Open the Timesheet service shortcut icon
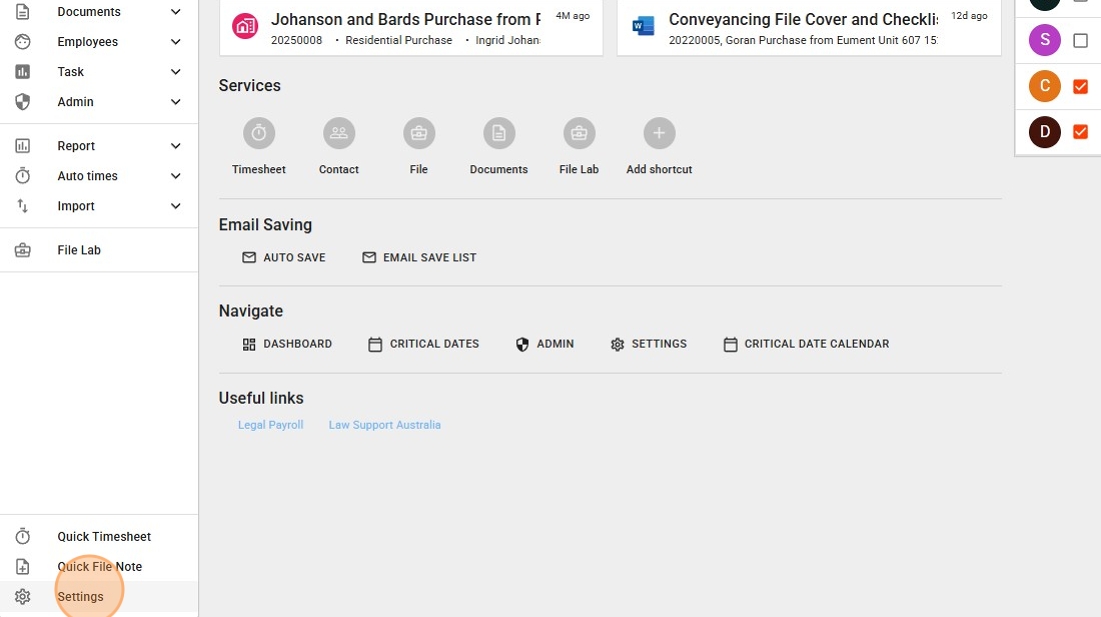This screenshot has height=617, width=1101. click(x=259, y=133)
